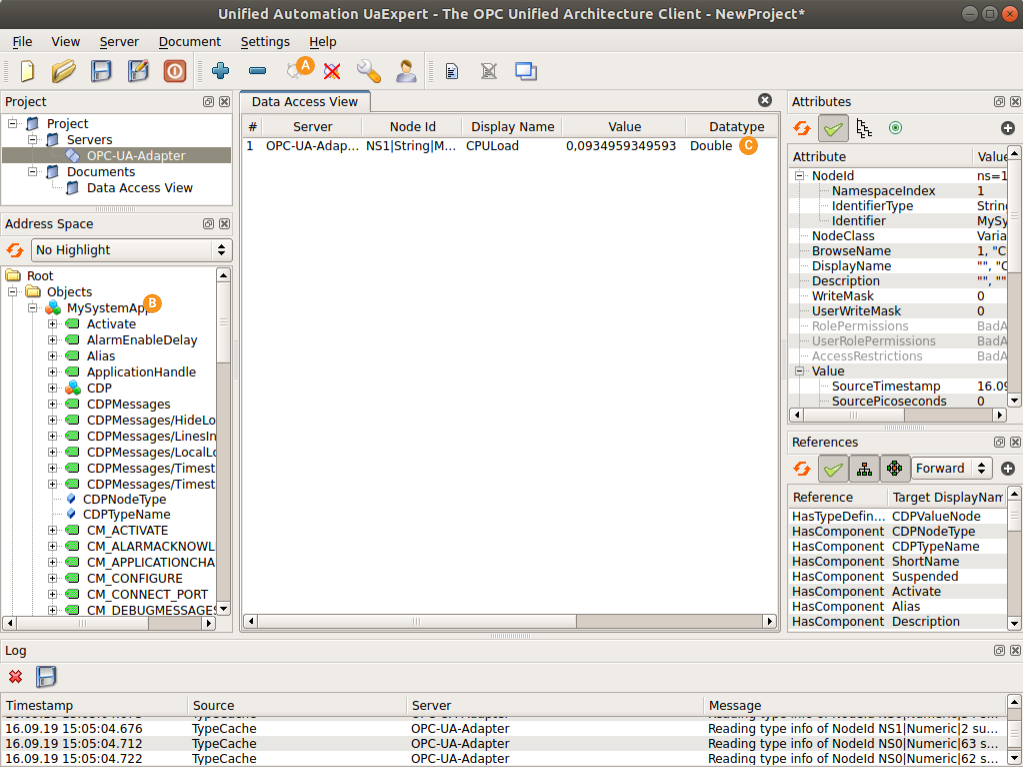
Task: Open the Server menu
Action: [x=119, y=42]
